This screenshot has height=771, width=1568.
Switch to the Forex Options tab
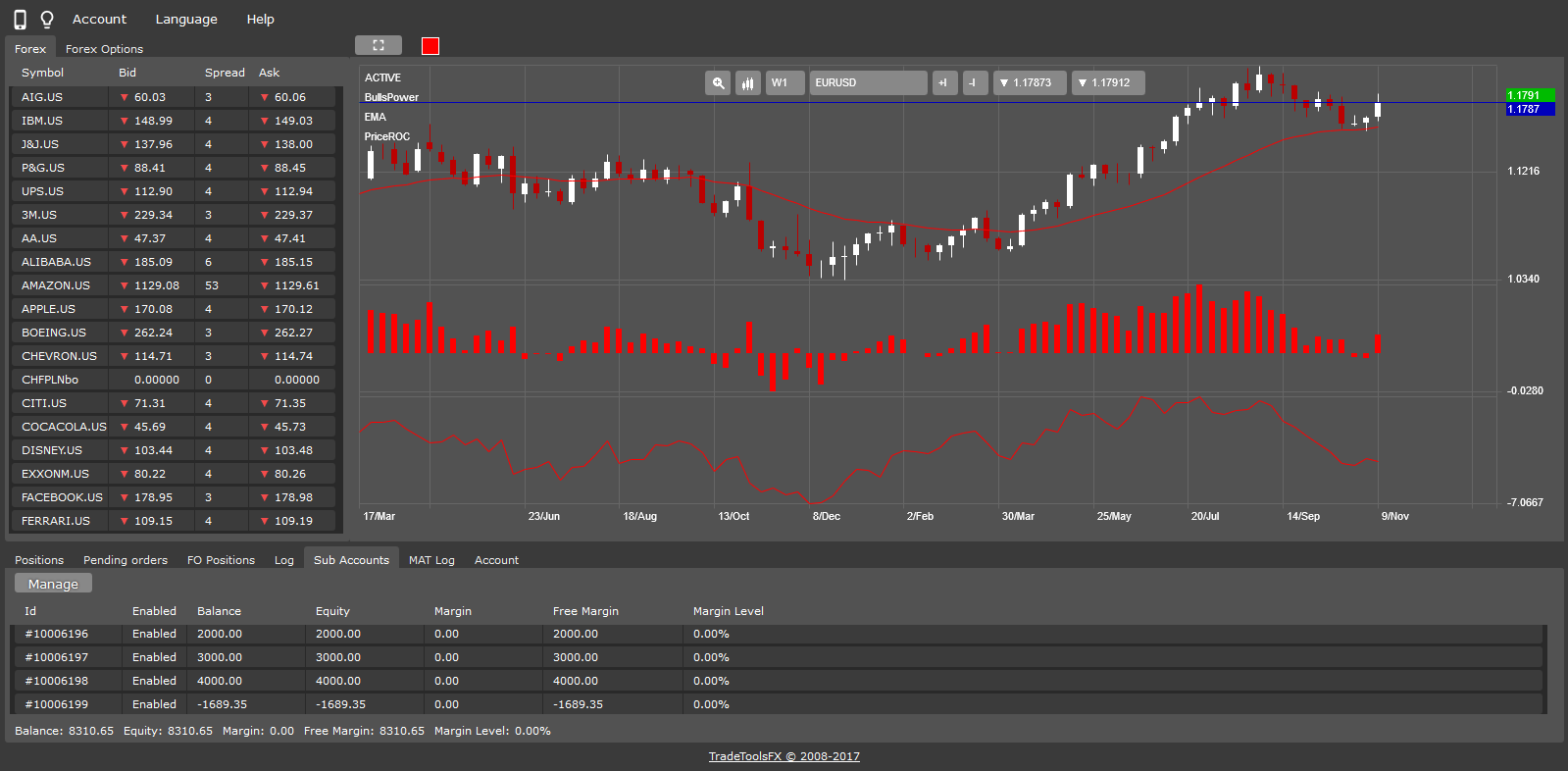pos(104,49)
